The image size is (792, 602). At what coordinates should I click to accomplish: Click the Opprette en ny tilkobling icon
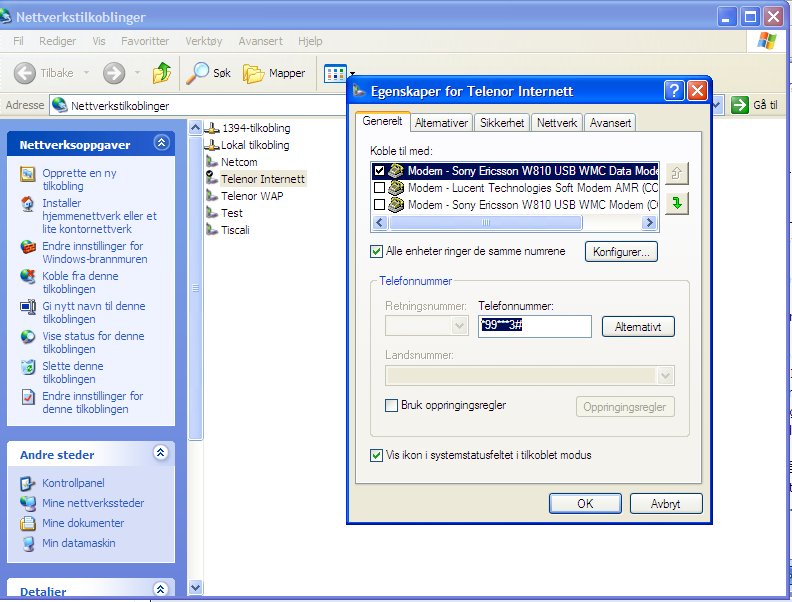[28, 174]
